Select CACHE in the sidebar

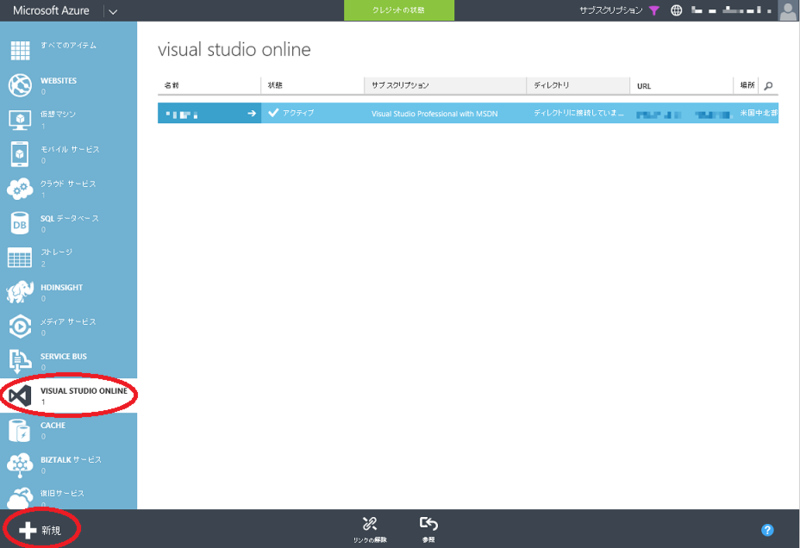point(53,425)
